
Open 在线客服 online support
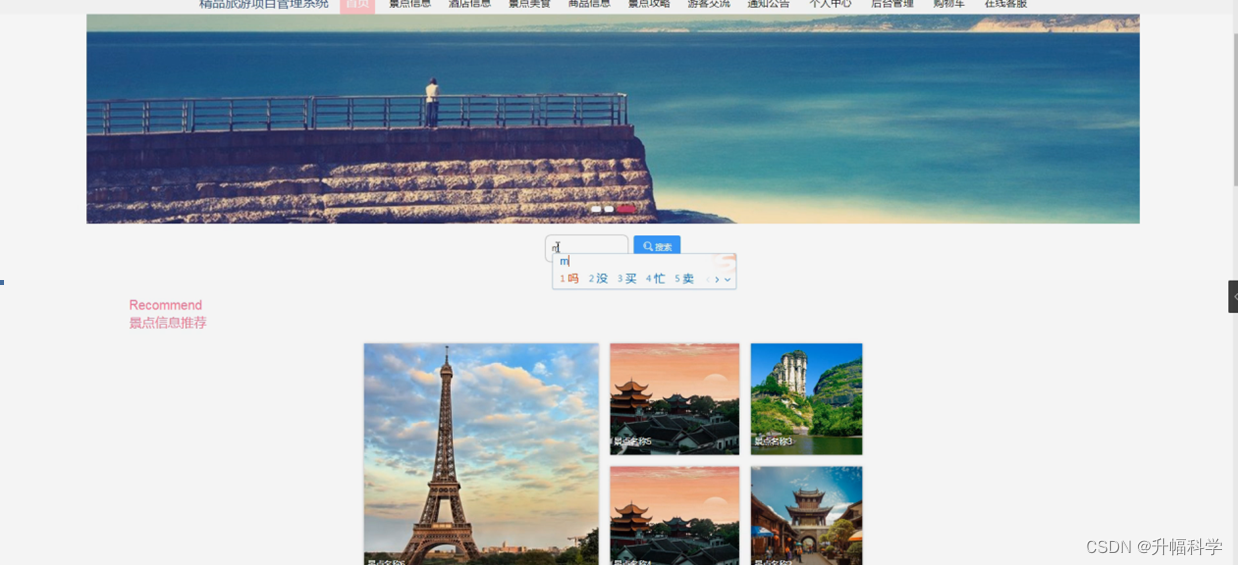[1005, 4]
